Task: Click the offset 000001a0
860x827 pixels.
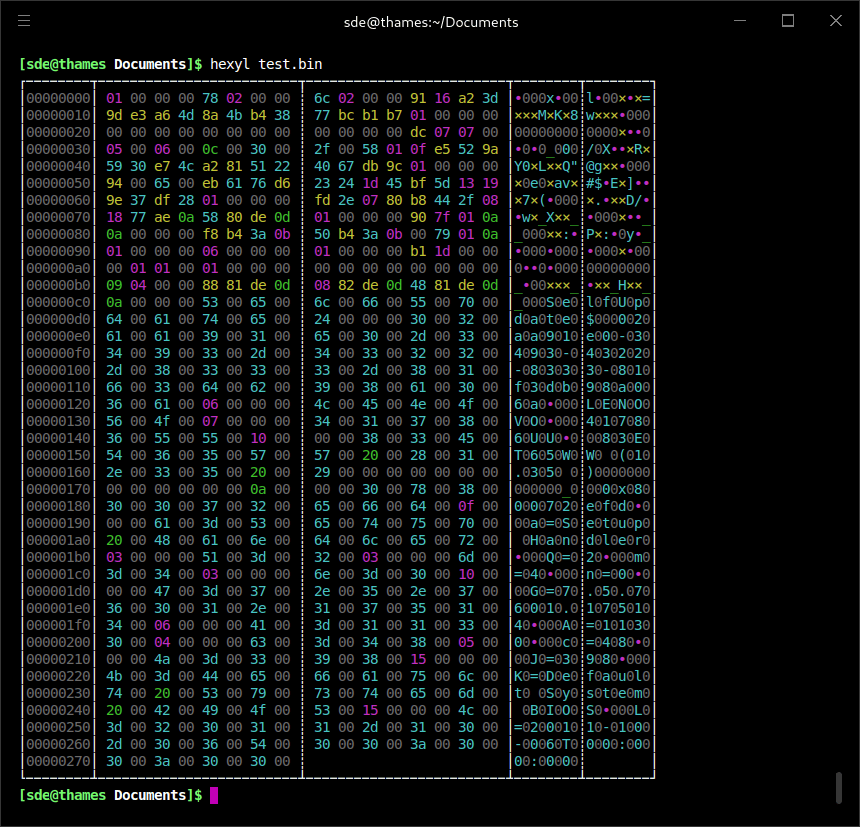Action: coord(58,540)
